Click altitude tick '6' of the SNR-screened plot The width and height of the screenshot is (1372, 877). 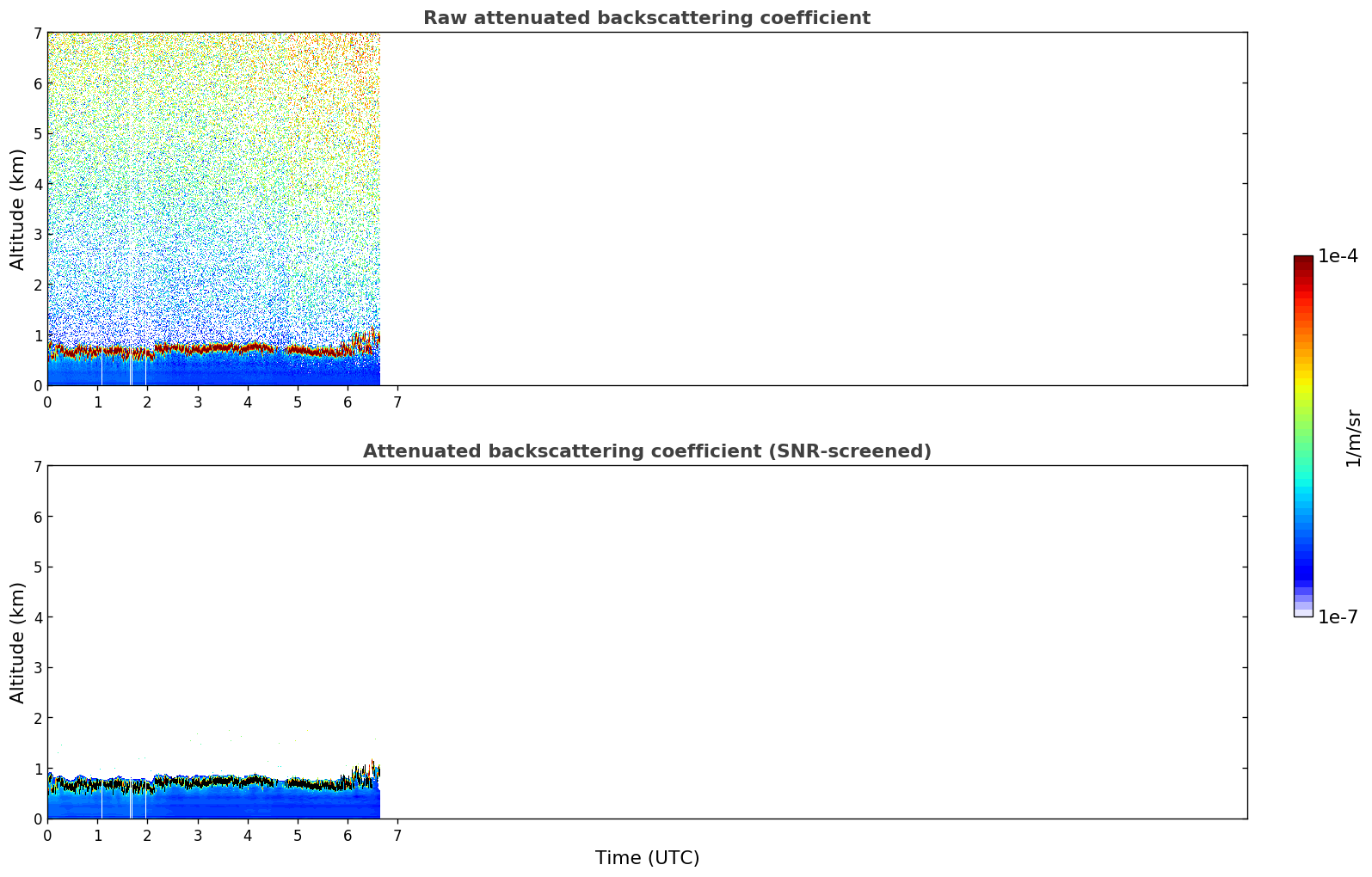pos(37,517)
